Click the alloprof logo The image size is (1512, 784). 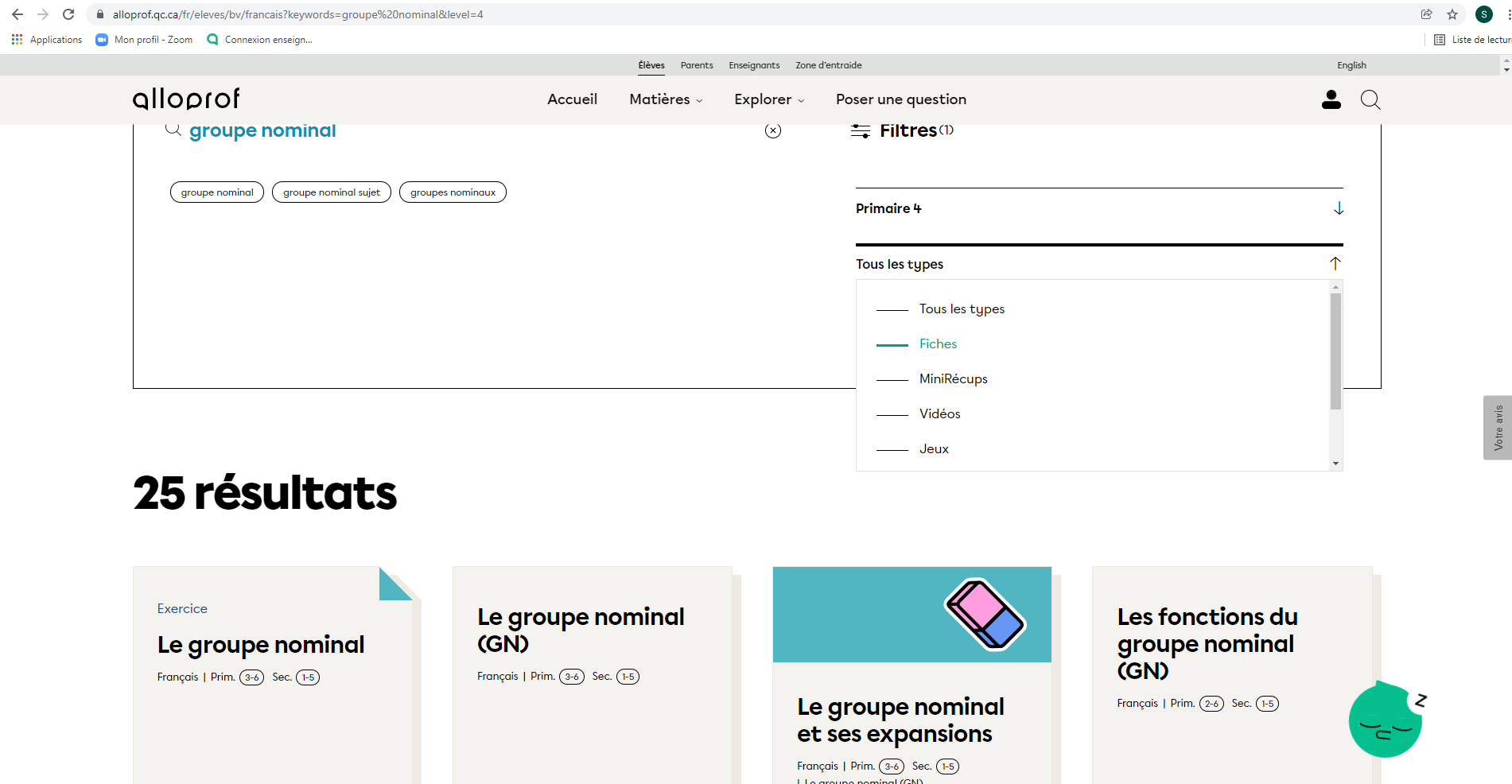[186, 99]
